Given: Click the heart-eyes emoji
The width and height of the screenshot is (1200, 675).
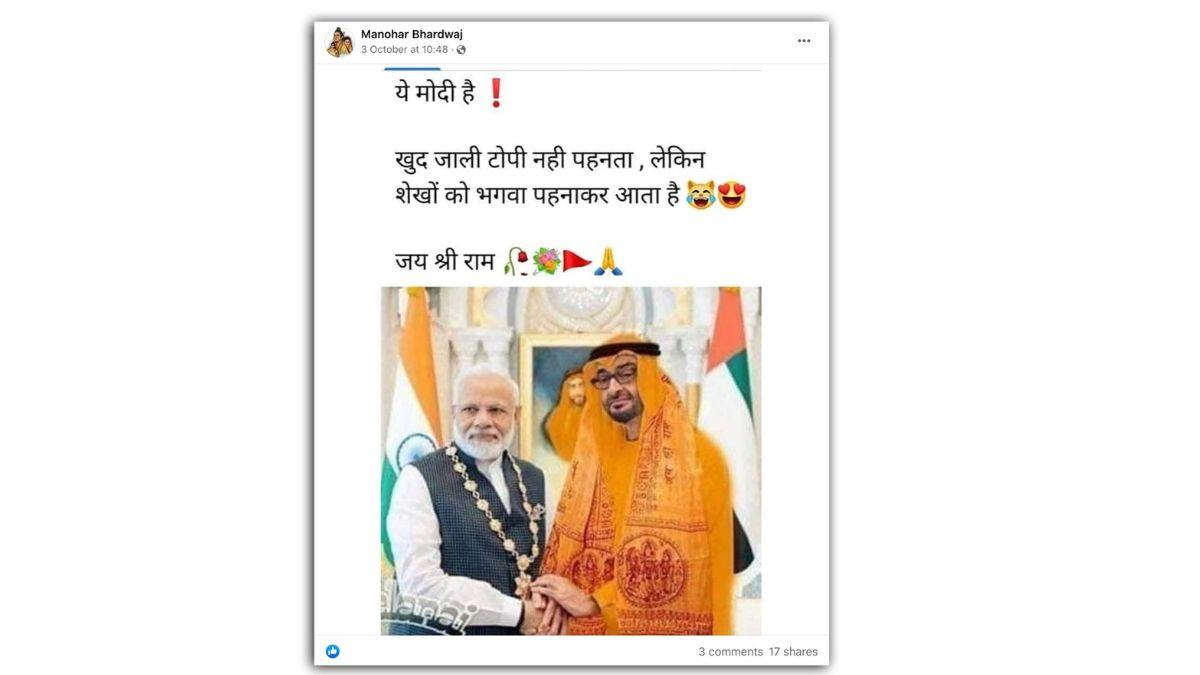Looking at the screenshot, I should tap(732, 197).
